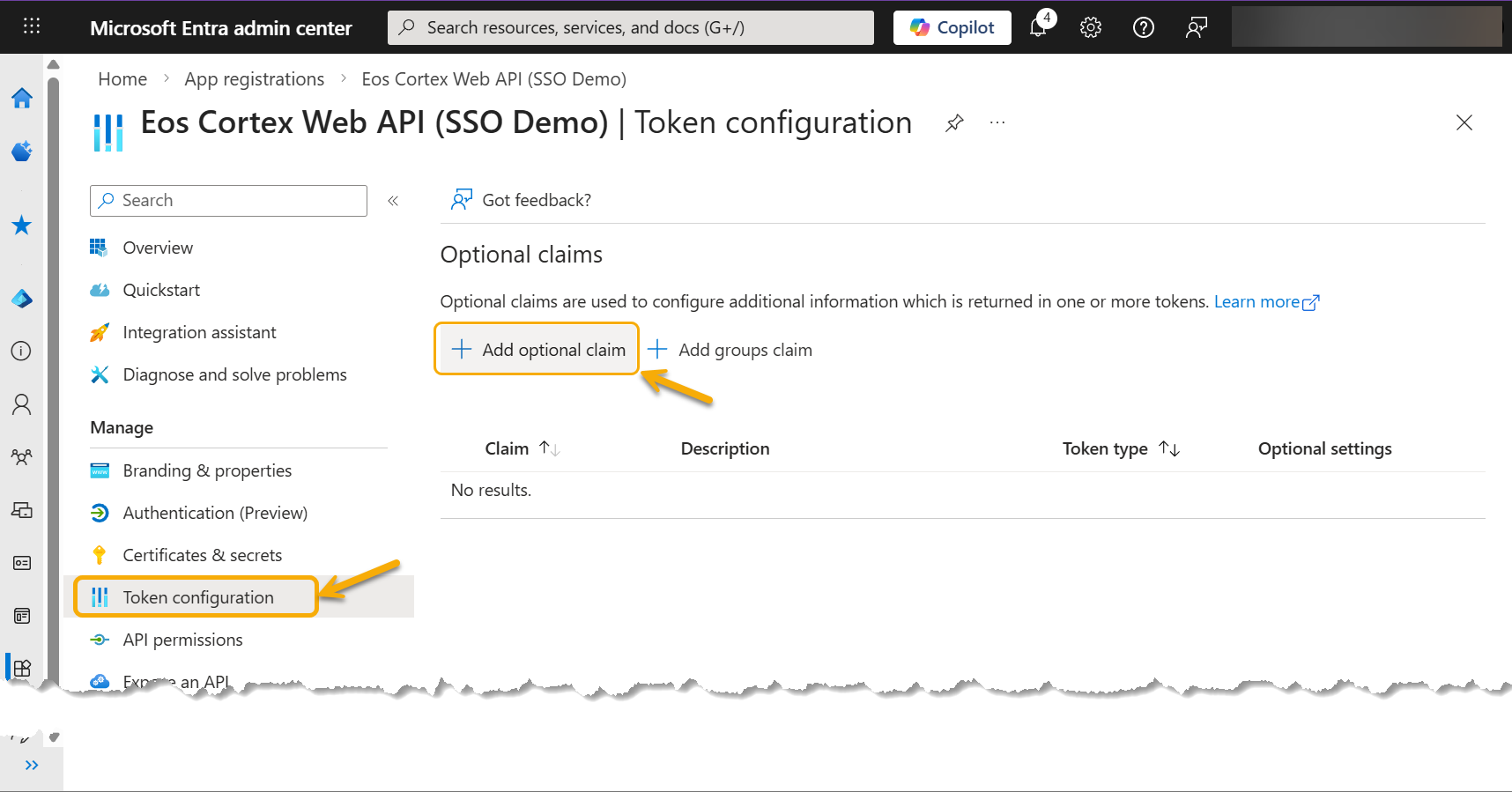Click Got feedback? button
The image size is (1512, 792).
pyautogui.click(x=521, y=200)
